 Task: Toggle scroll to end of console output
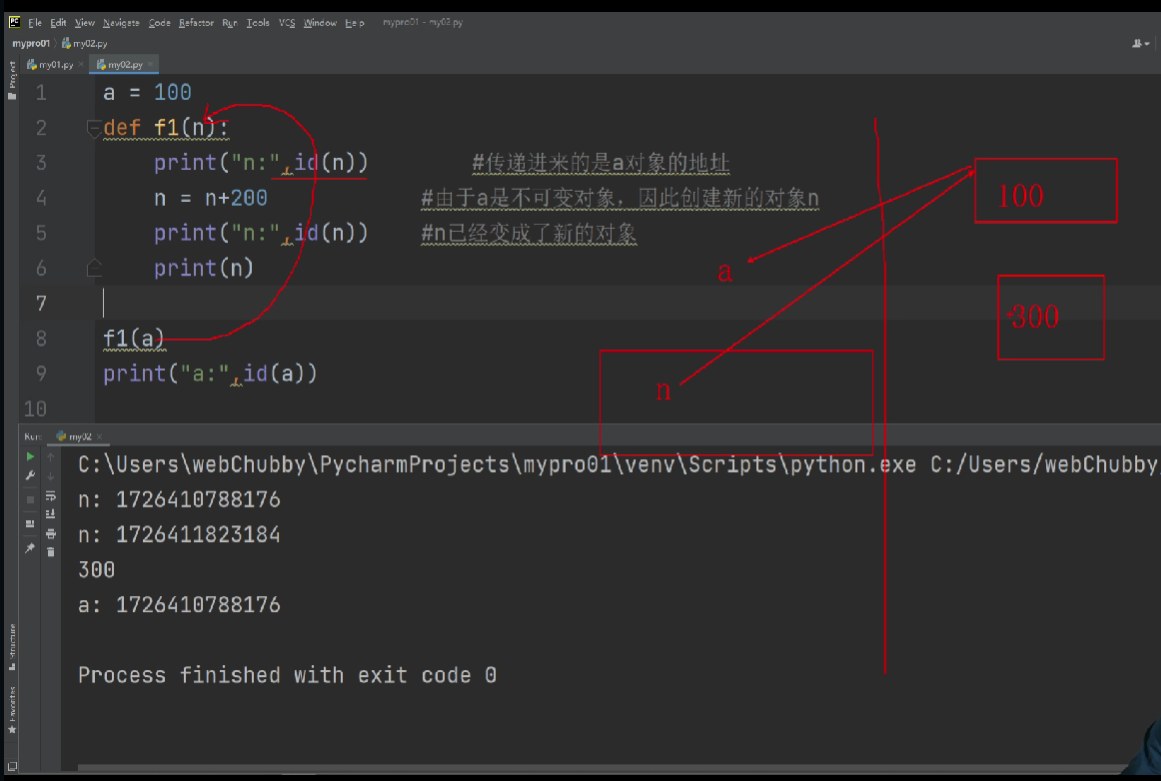[50, 514]
